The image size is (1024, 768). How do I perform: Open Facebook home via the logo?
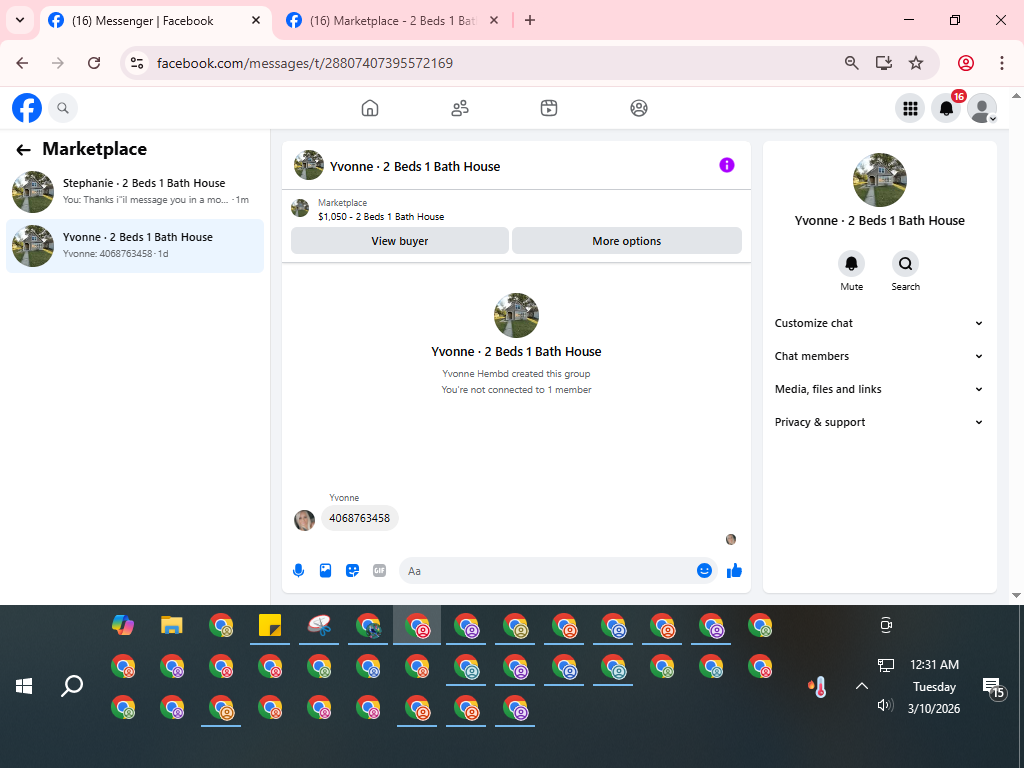[x=27, y=108]
